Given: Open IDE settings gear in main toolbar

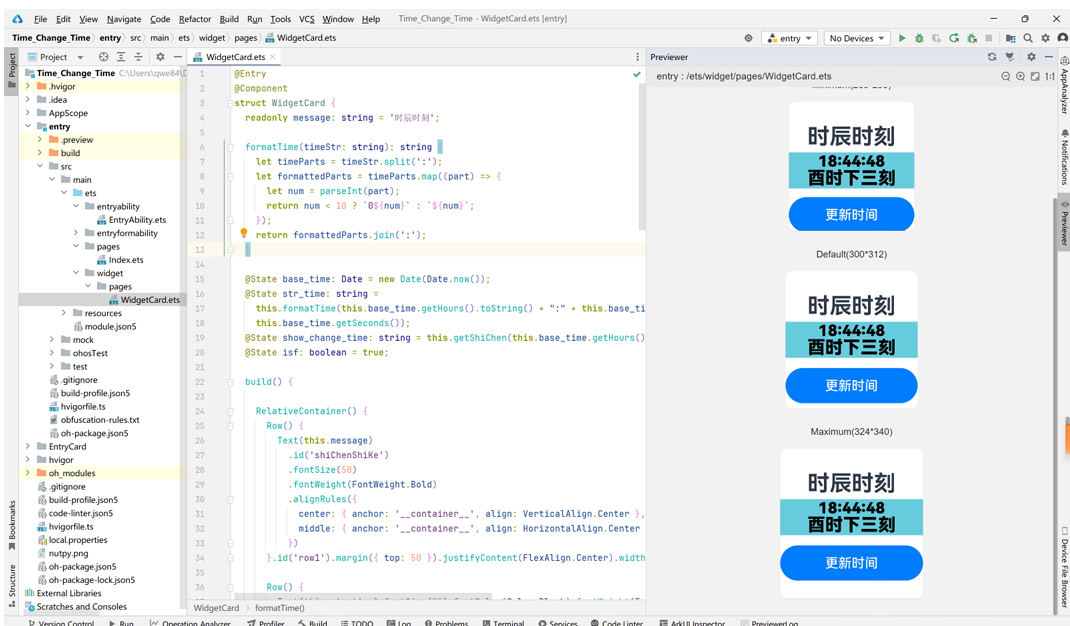Looking at the screenshot, I should [1045, 38].
